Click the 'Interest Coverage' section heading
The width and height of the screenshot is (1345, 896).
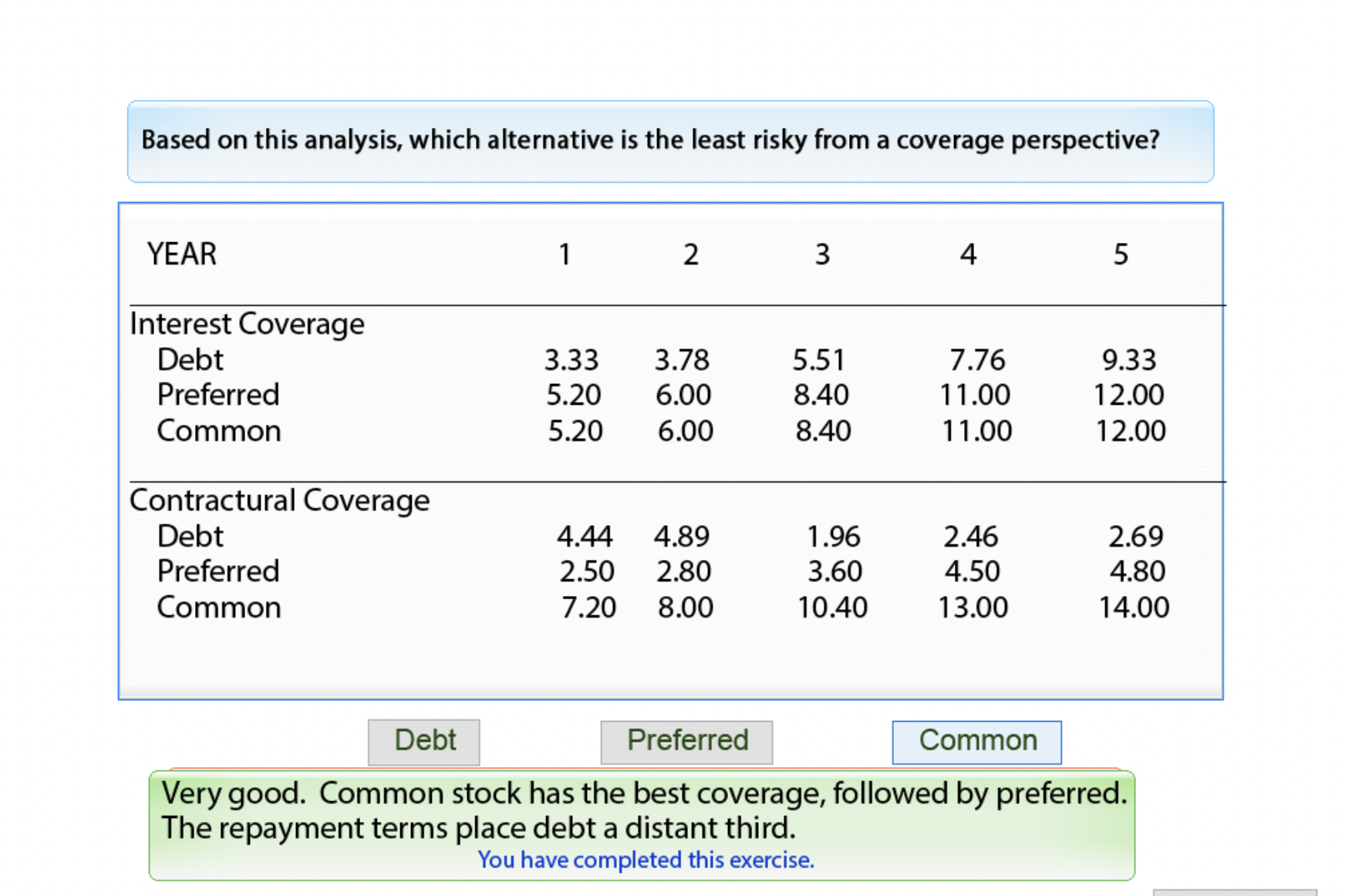(x=247, y=323)
